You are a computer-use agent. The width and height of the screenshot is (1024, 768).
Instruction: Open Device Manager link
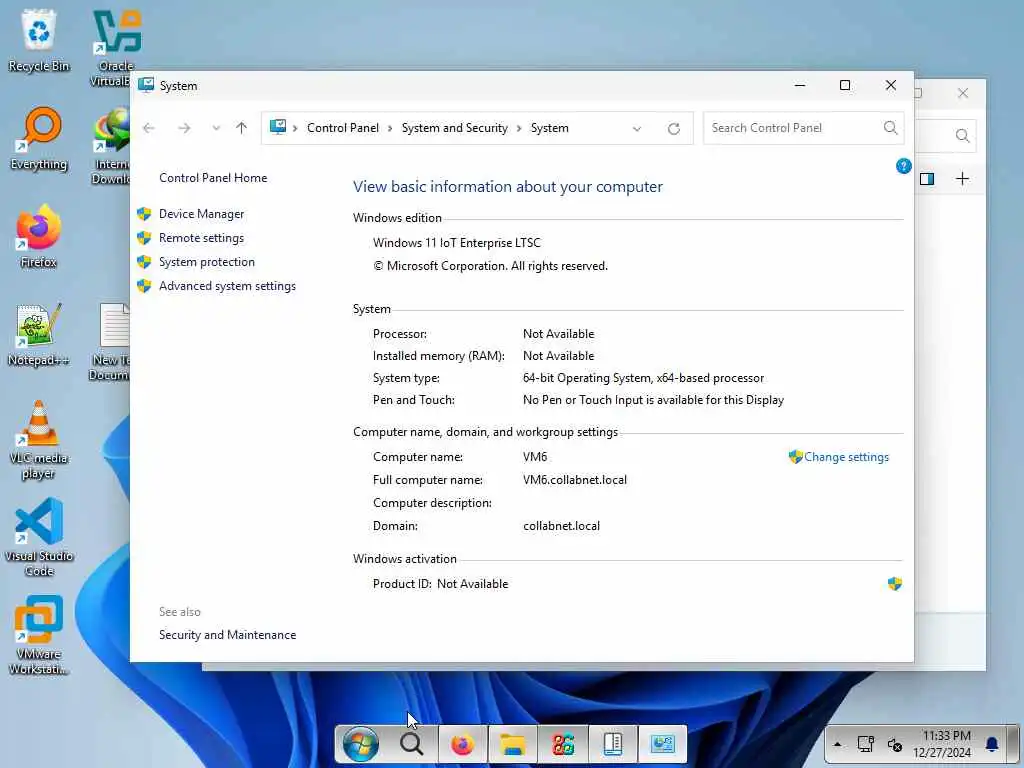coord(201,214)
